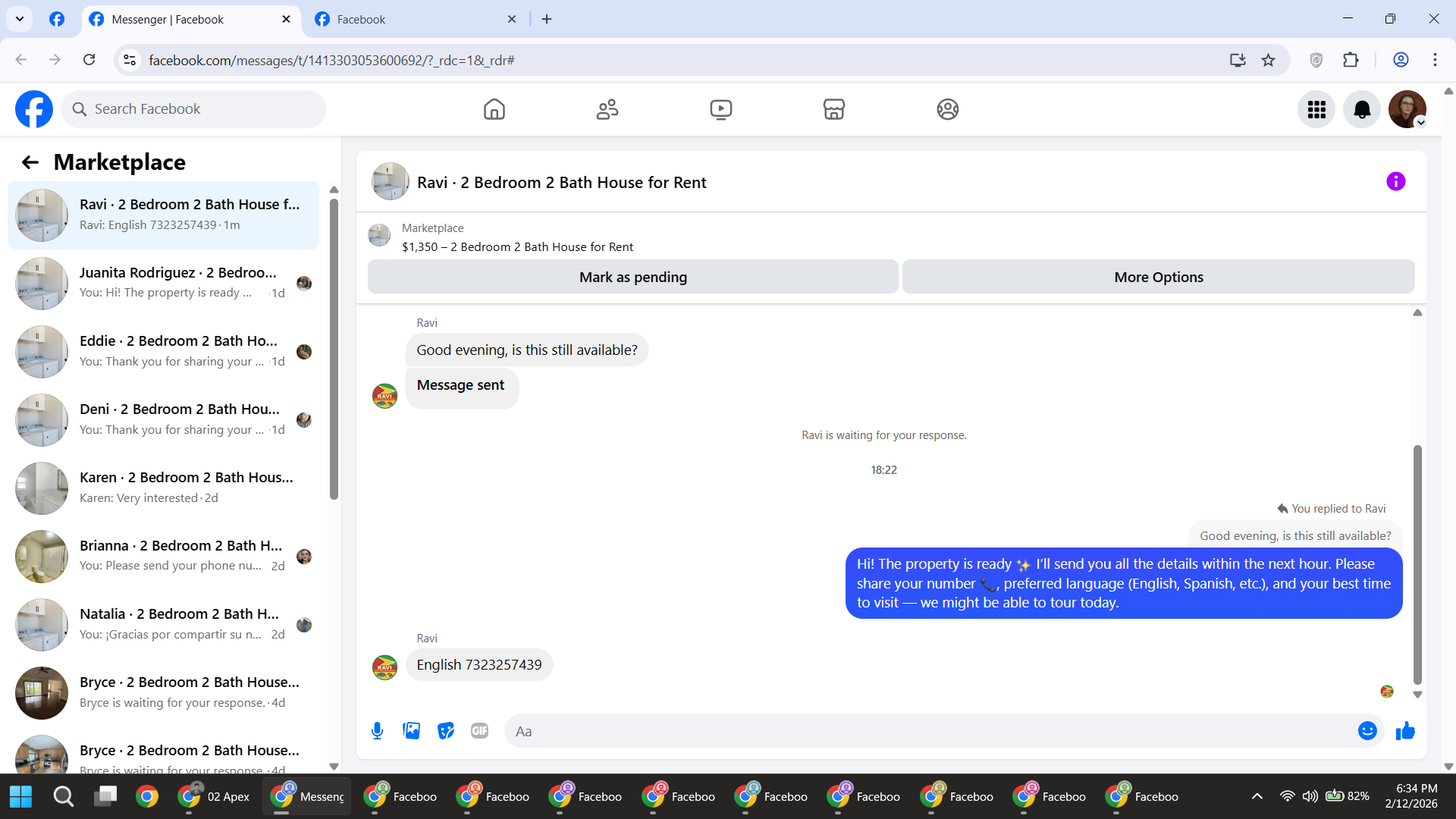Send a voice clip with microphone icon
This screenshot has height=819, width=1456.
(x=378, y=731)
